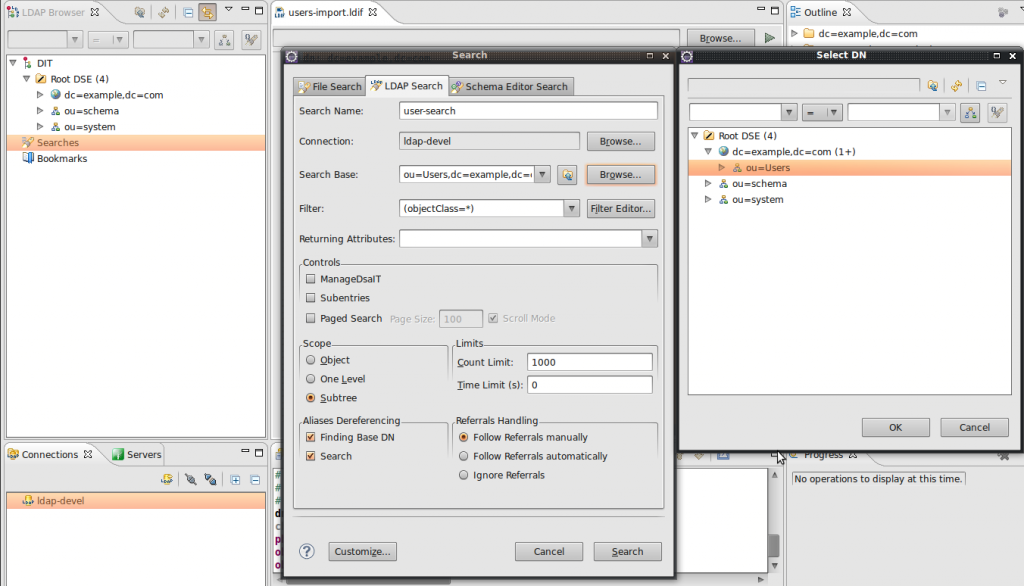1024x586 pixels.
Task: Click the refresh icon in Select DN dialog
Action: tap(956, 86)
